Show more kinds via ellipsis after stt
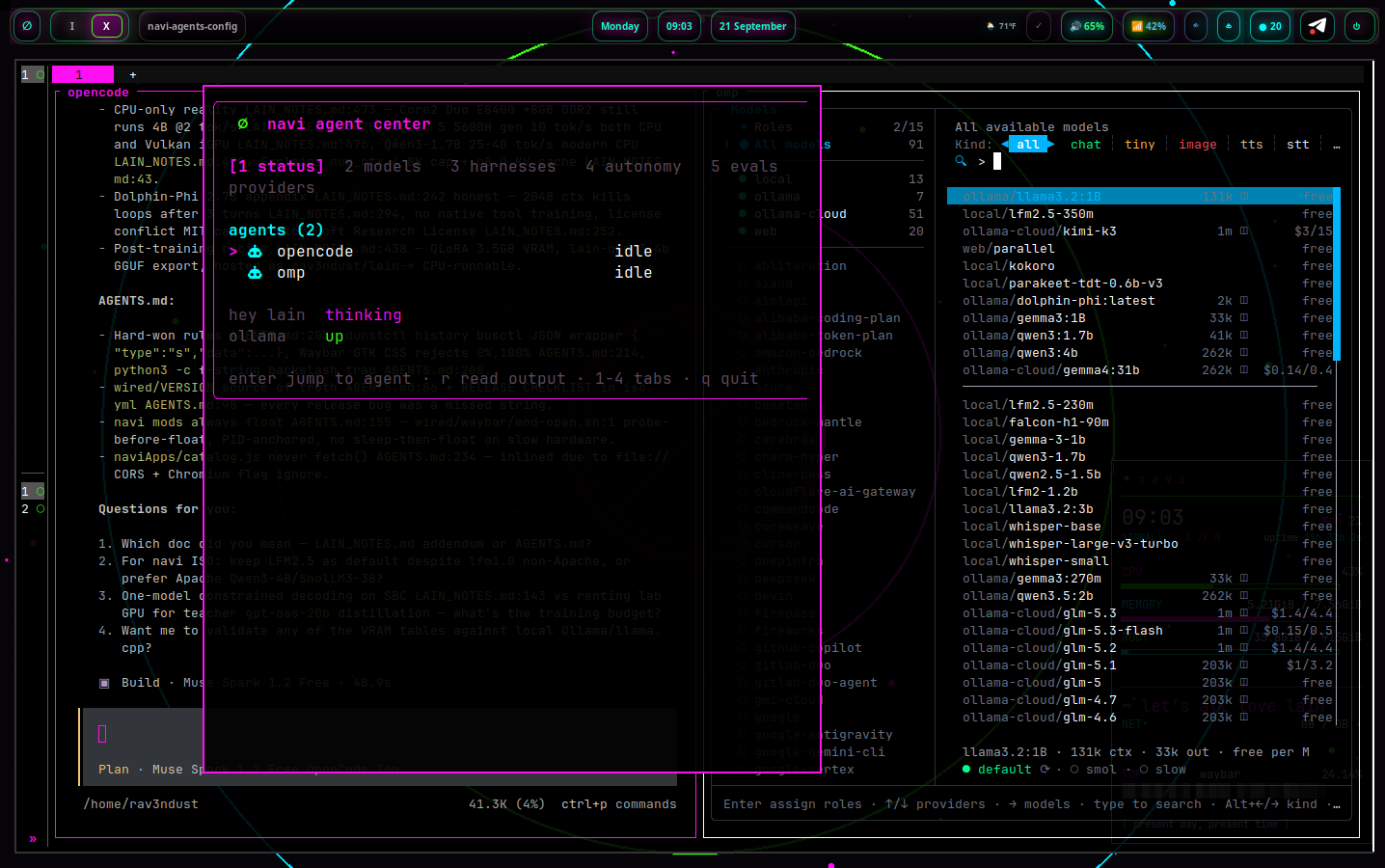The width and height of the screenshot is (1385, 868). [1337, 145]
